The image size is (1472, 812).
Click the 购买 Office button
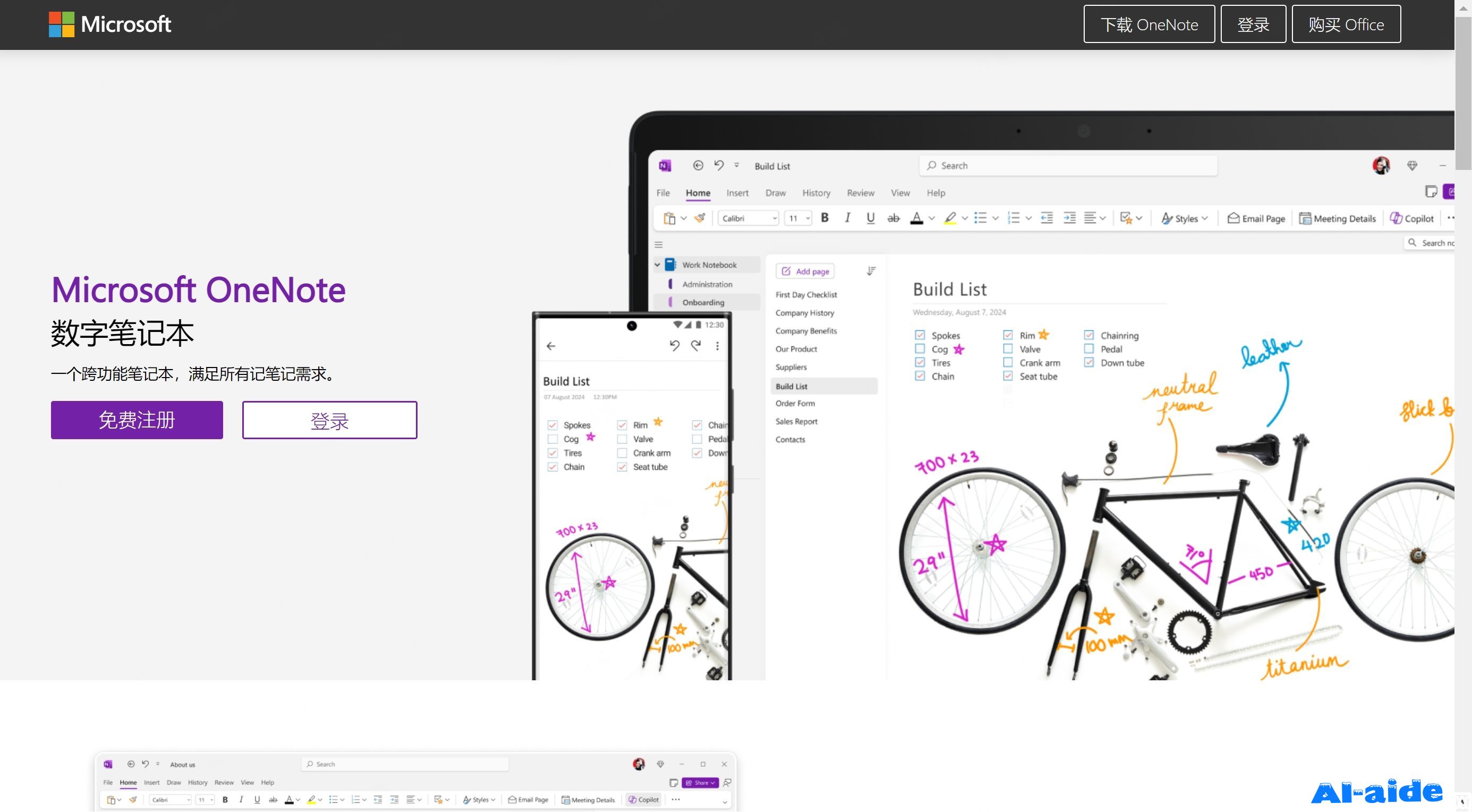coord(1346,24)
